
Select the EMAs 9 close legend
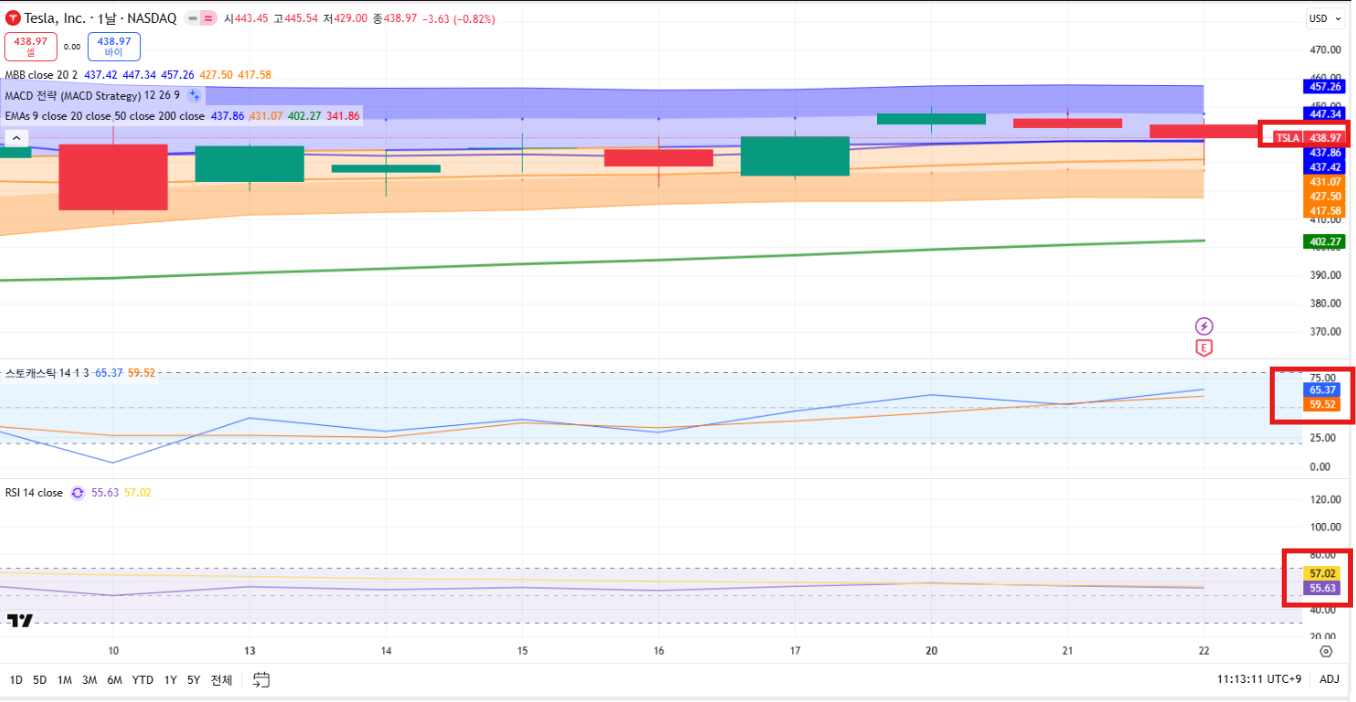(104, 116)
